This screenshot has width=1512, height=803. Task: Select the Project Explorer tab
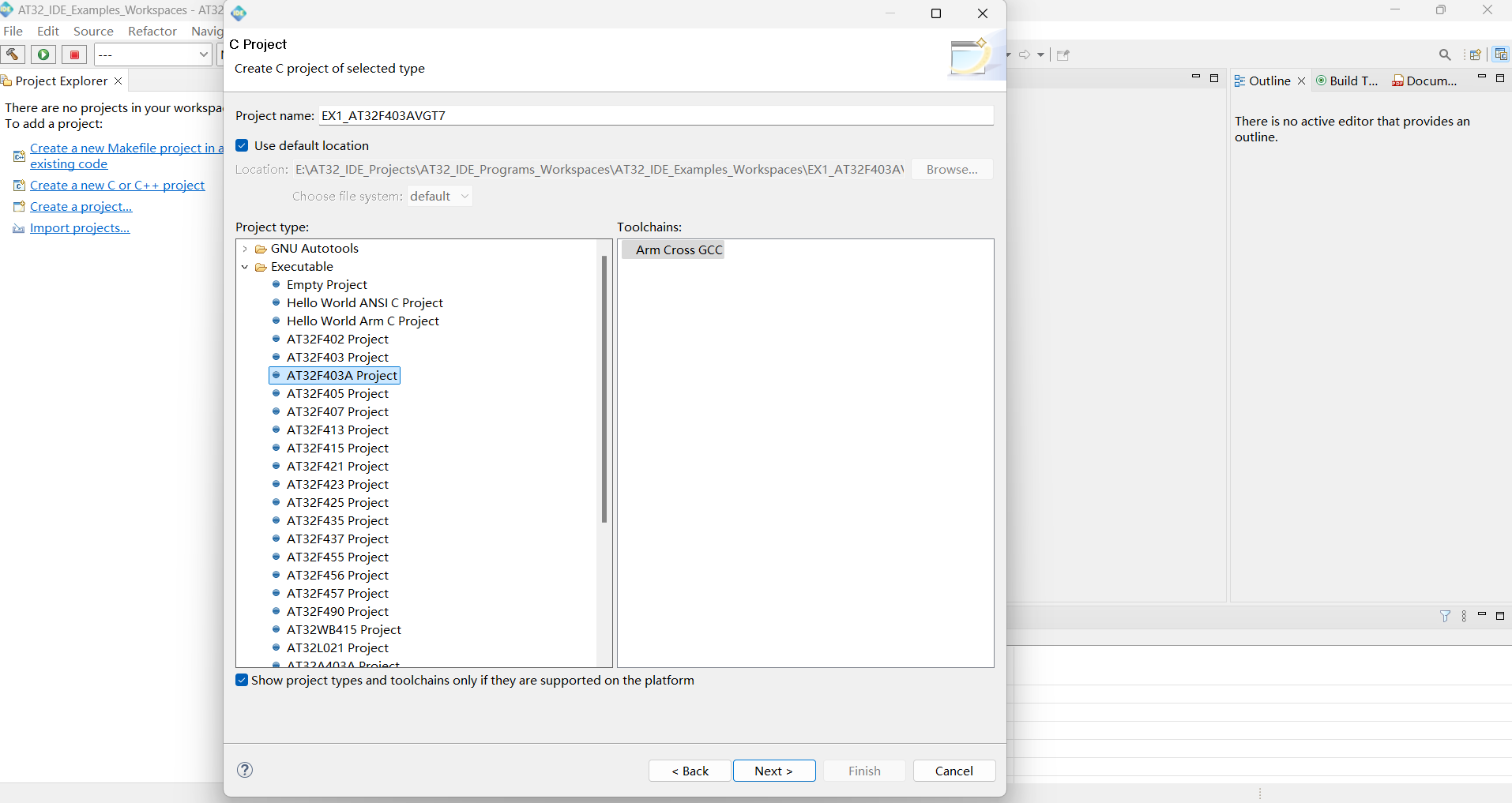tap(61, 81)
